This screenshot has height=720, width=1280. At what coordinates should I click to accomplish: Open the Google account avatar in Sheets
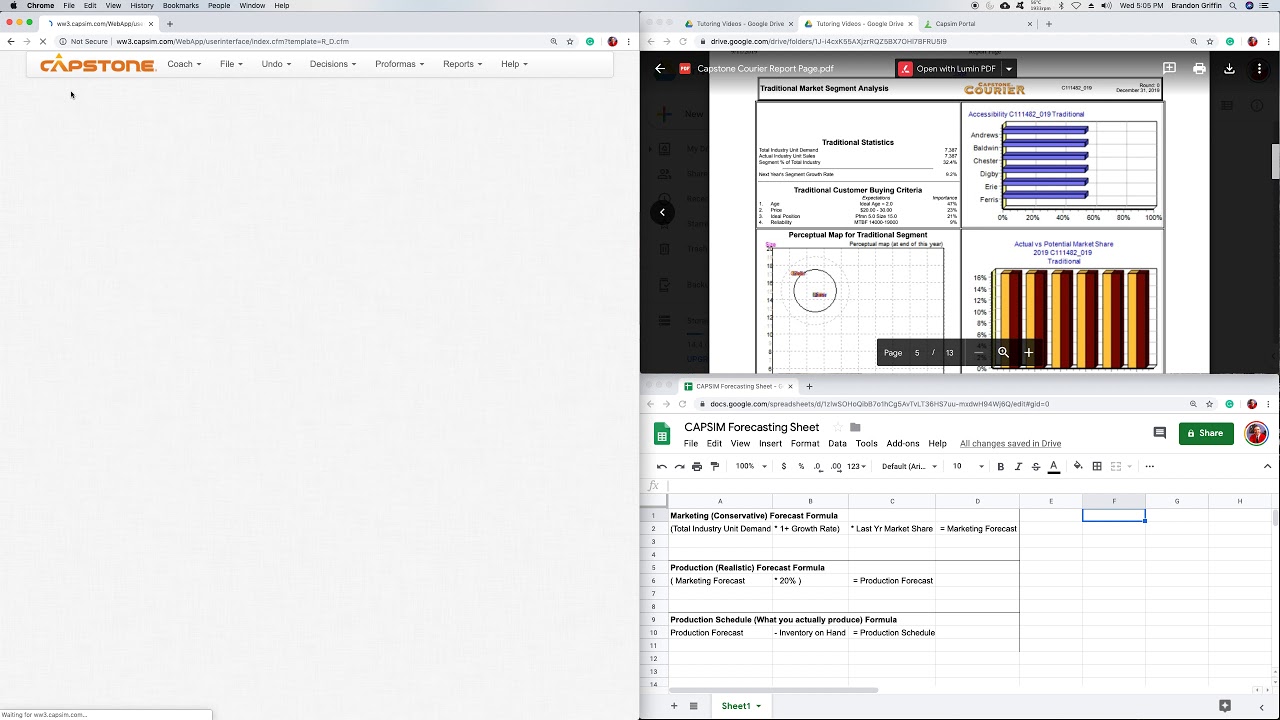(x=1256, y=433)
